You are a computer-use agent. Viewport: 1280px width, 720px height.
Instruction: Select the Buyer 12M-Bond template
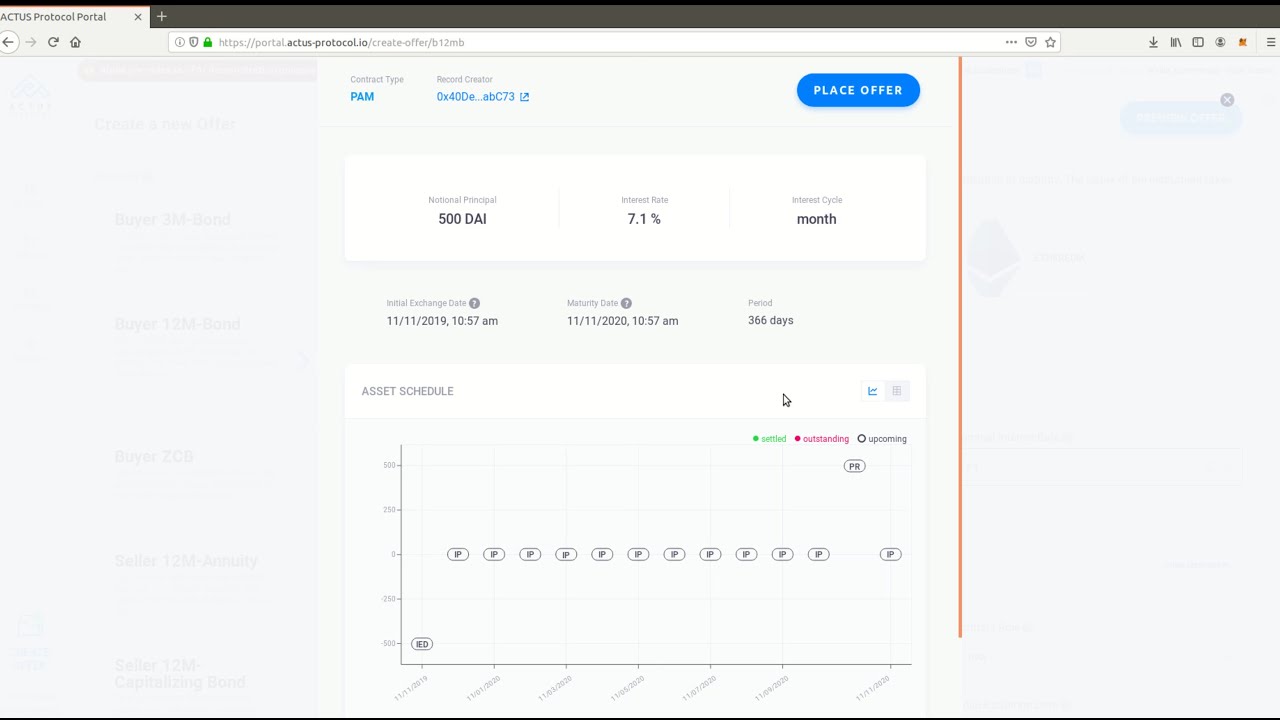coord(177,324)
